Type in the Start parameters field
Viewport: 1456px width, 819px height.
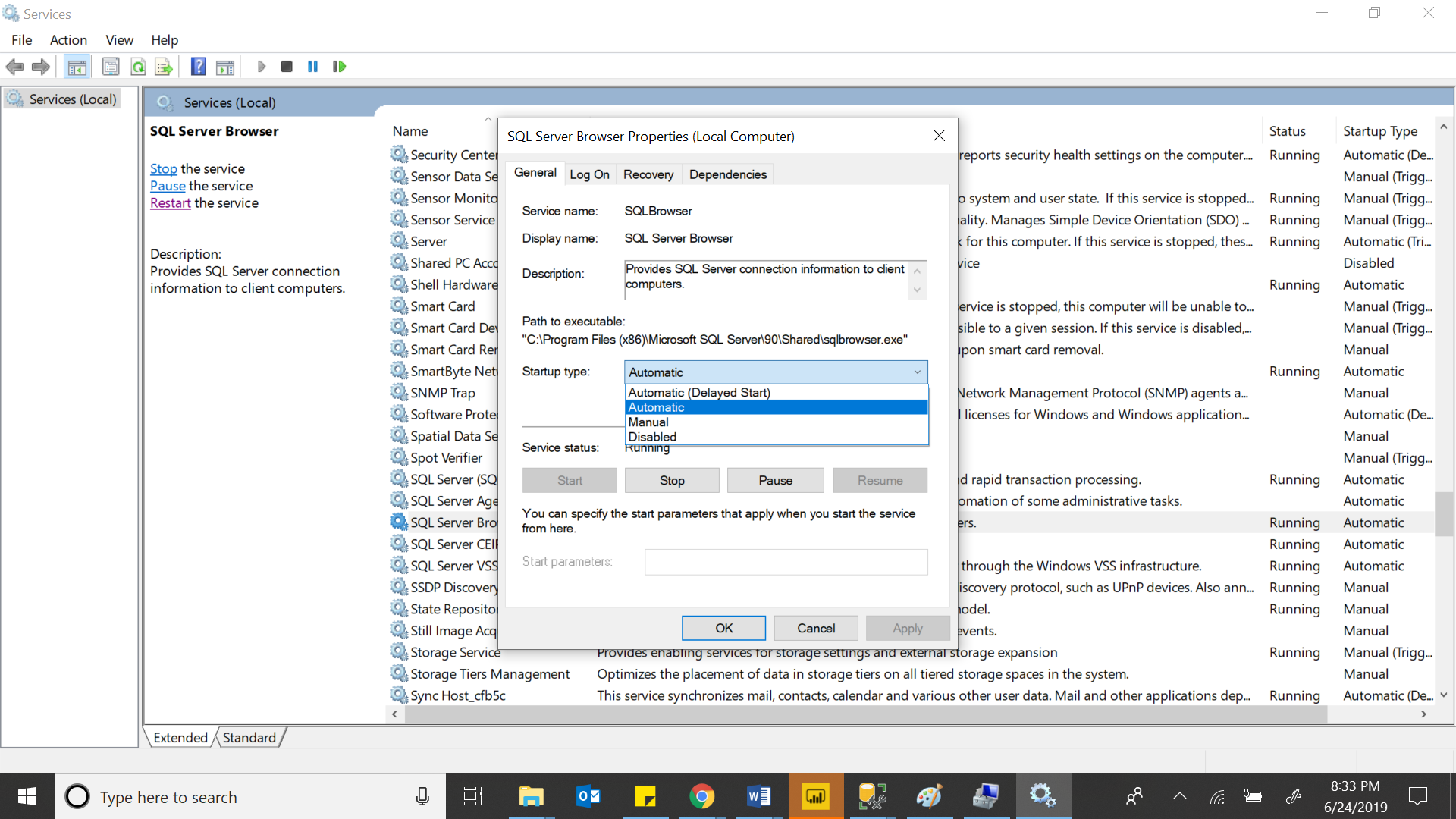(x=786, y=562)
